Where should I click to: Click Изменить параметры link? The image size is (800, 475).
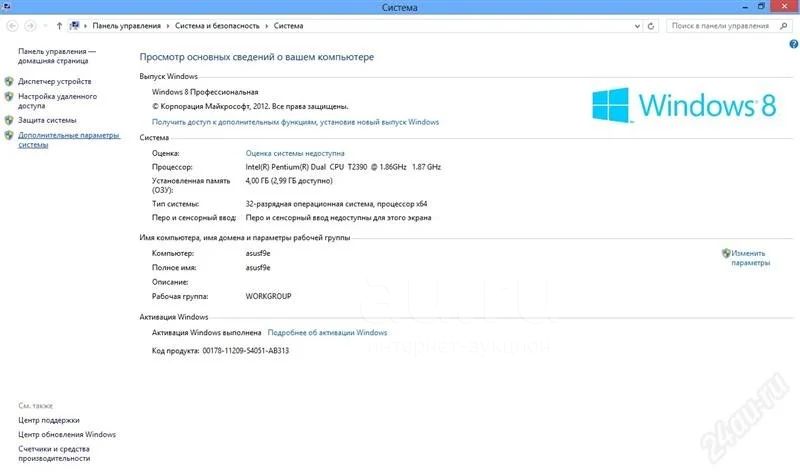coord(750,258)
